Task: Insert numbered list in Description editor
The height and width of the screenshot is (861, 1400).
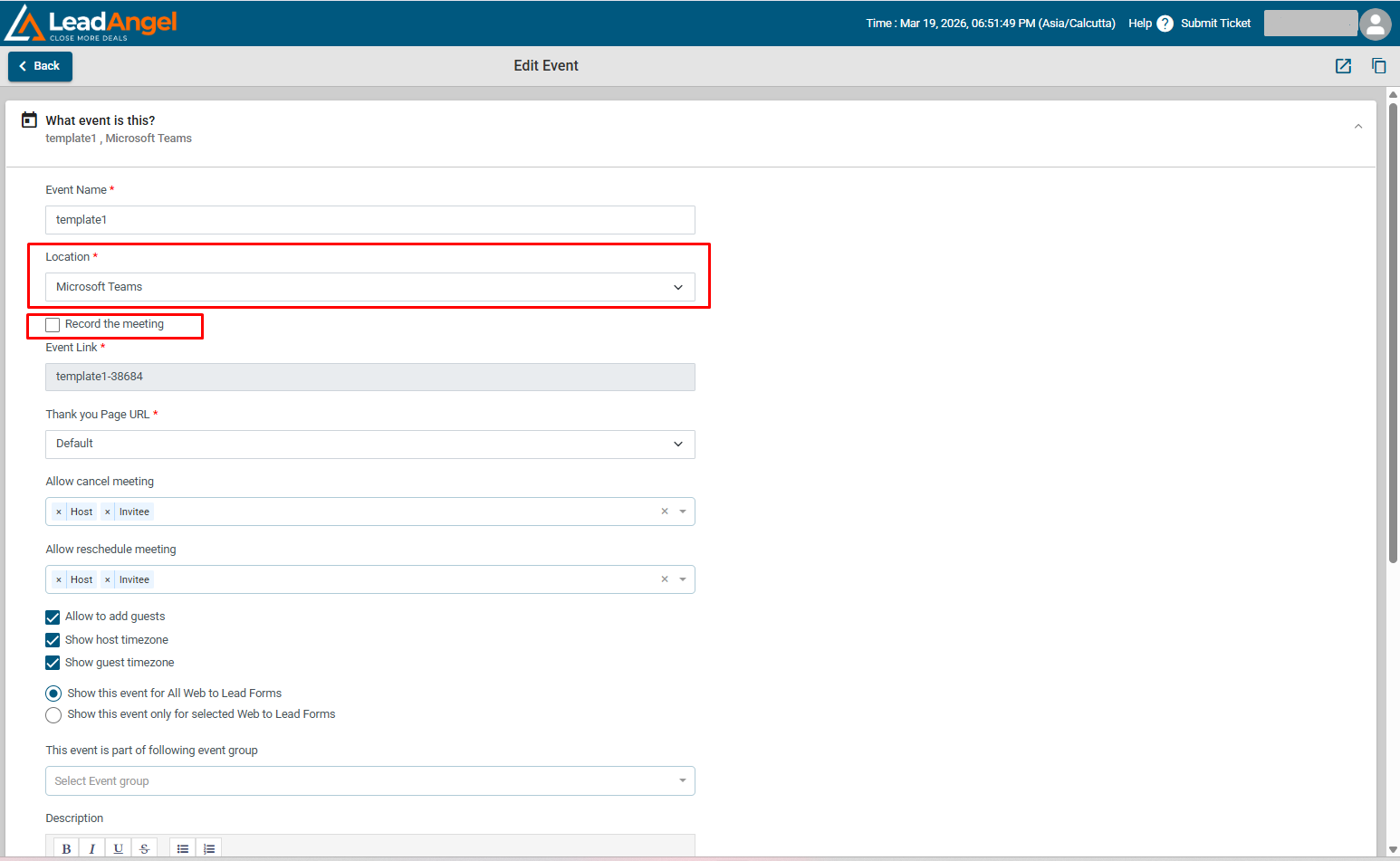Action: [x=209, y=848]
